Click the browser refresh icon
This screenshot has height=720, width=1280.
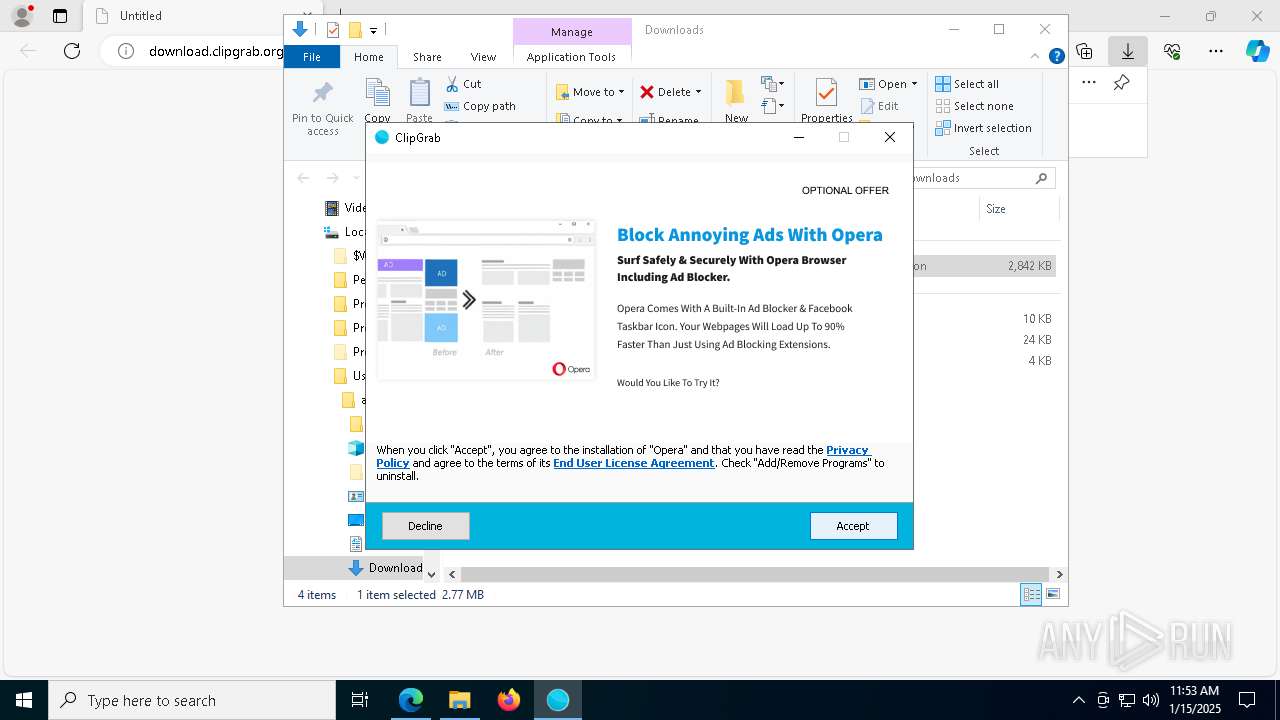pyautogui.click(x=72, y=51)
